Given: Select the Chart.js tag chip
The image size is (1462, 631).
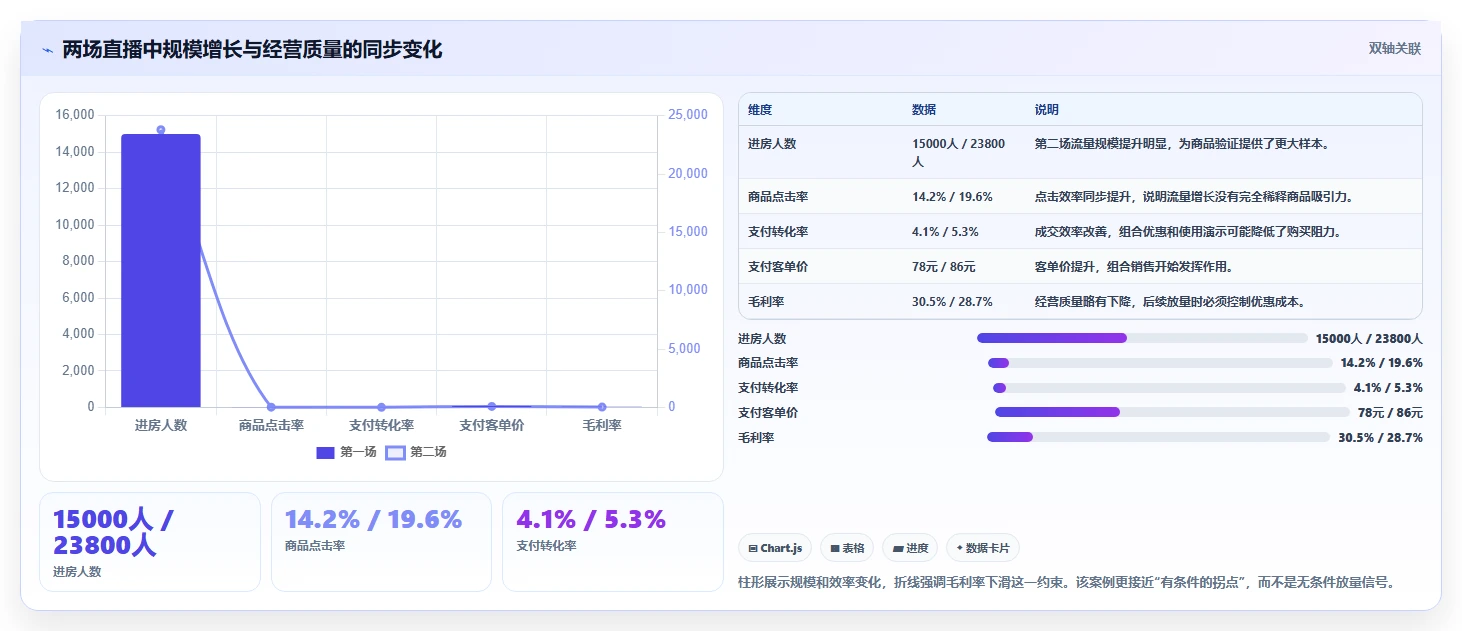Looking at the screenshot, I should pos(775,548).
